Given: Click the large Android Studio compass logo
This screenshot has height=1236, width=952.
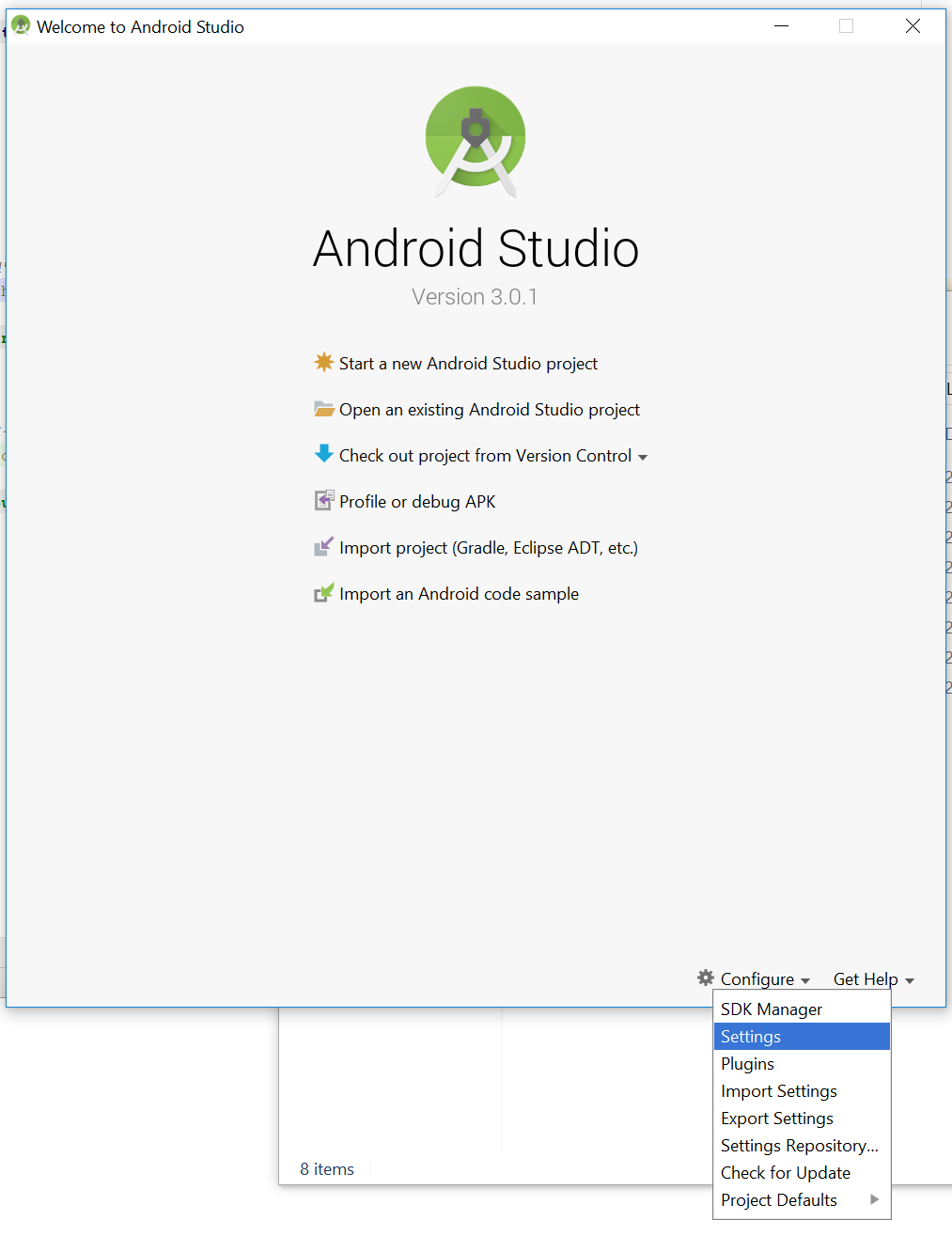Looking at the screenshot, I should [476, 141].
